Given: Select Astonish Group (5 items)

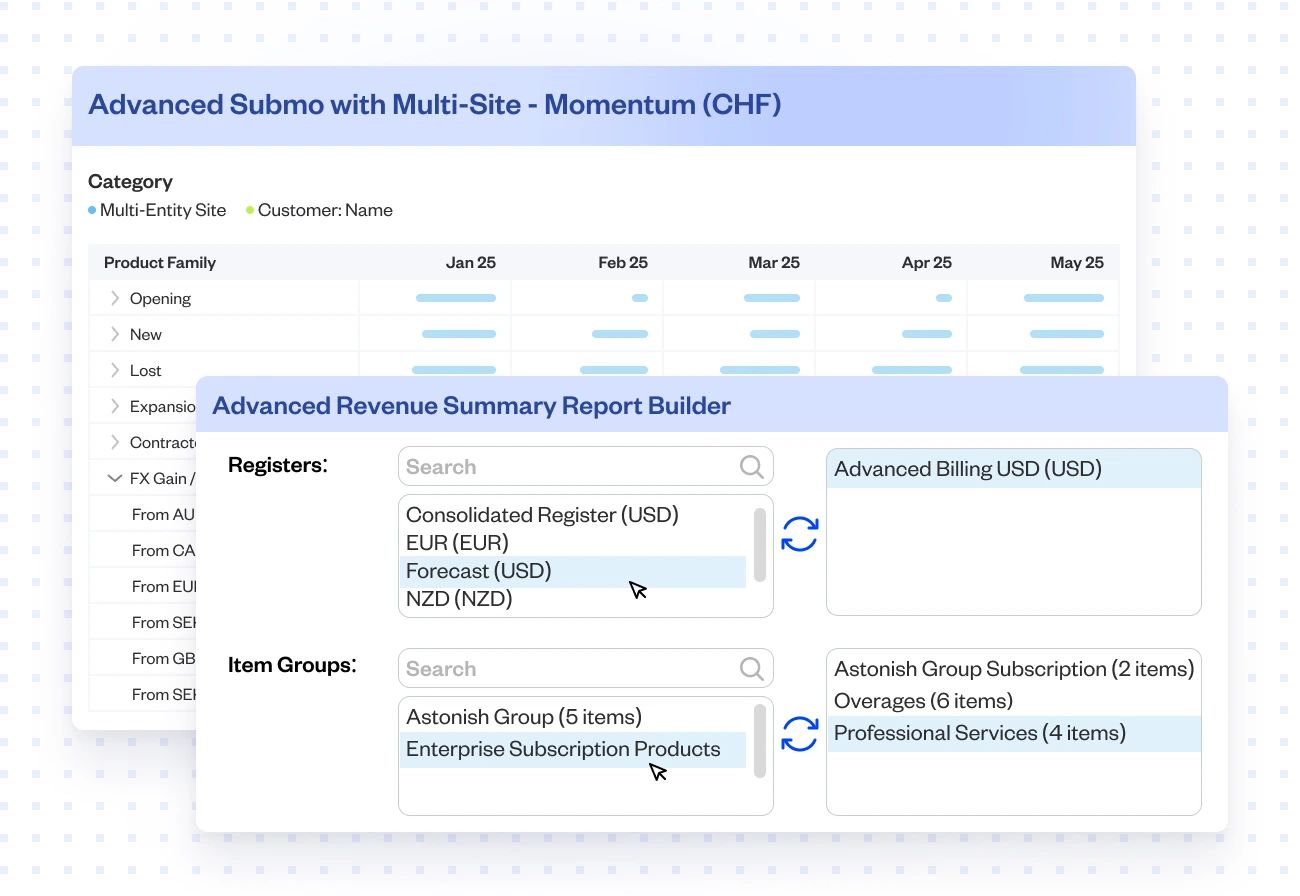Looking at the screenshot, I should pyautogui.click(x=523, y=717).
